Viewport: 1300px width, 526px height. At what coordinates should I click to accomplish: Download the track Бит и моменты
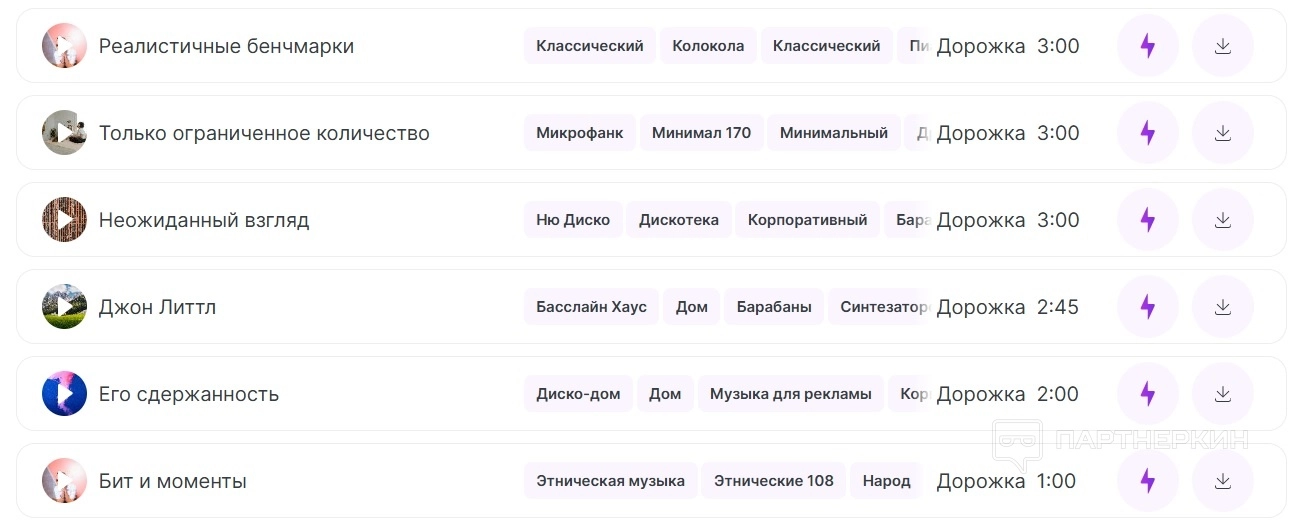coord(1222,481)
